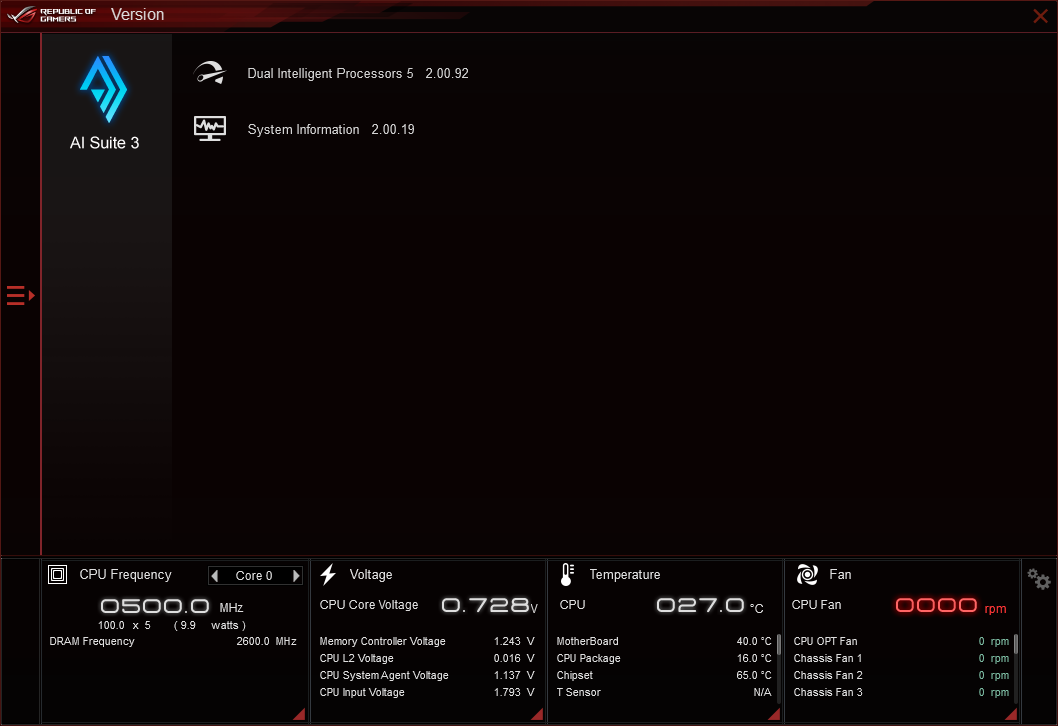Click System Information version entry

(331, 129)
